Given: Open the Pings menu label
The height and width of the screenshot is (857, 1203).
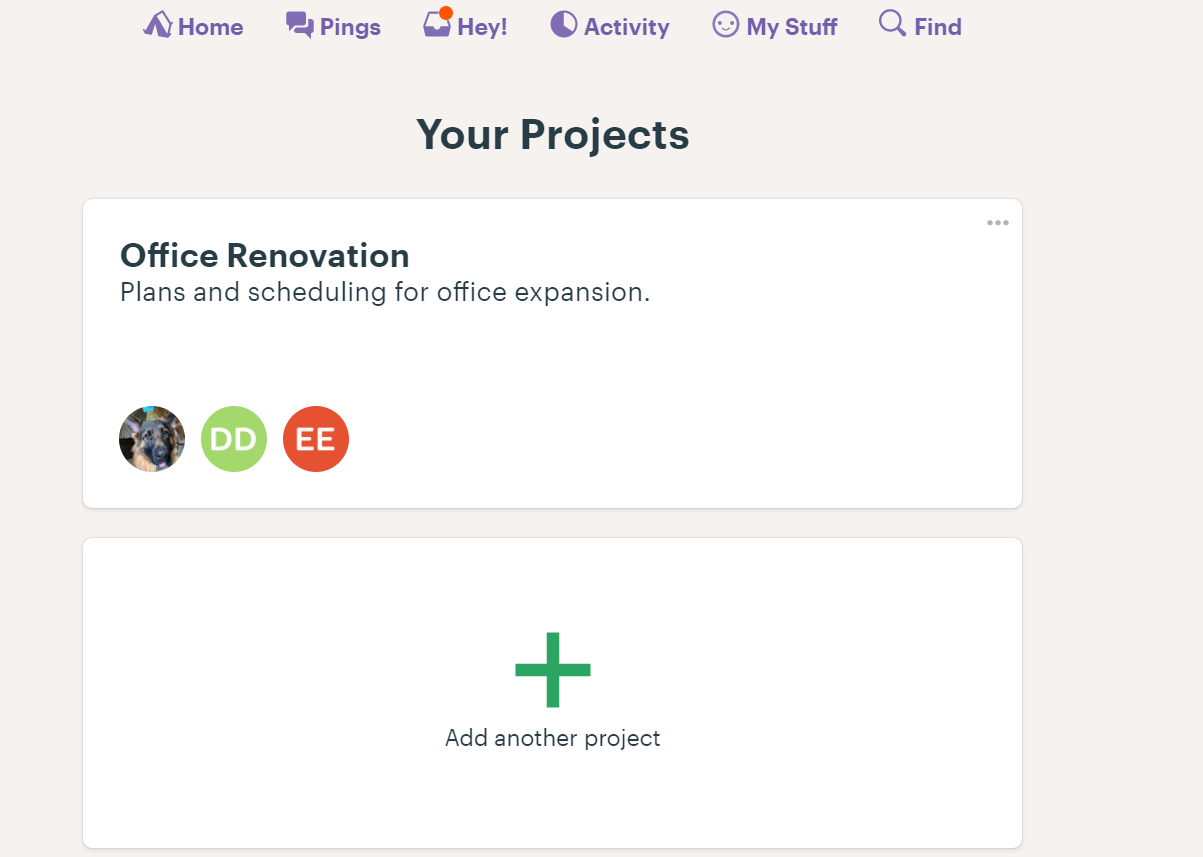Looking at the screenshot, I should (x=350, y=27).
